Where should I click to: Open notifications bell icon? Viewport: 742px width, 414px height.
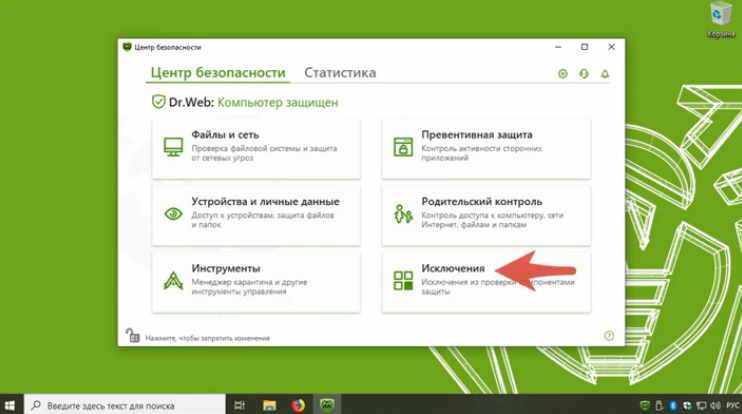pos(605,74)
